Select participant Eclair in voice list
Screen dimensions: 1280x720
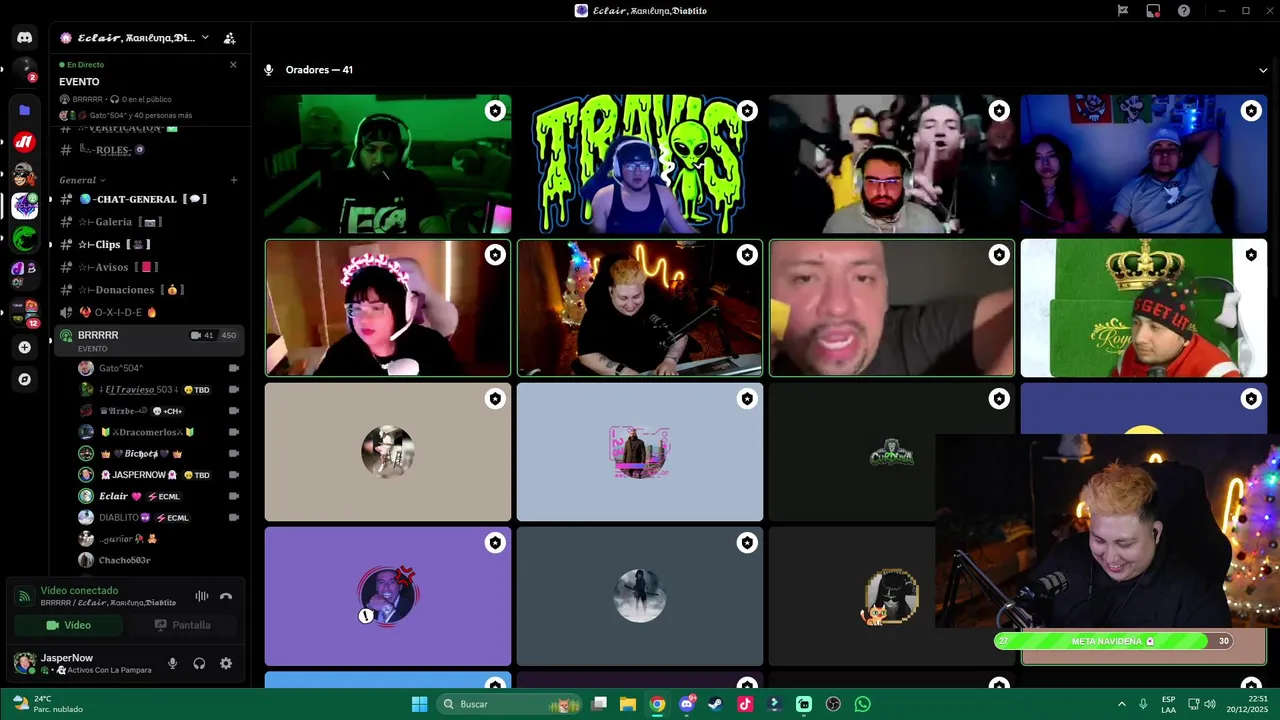click(158, 496)
